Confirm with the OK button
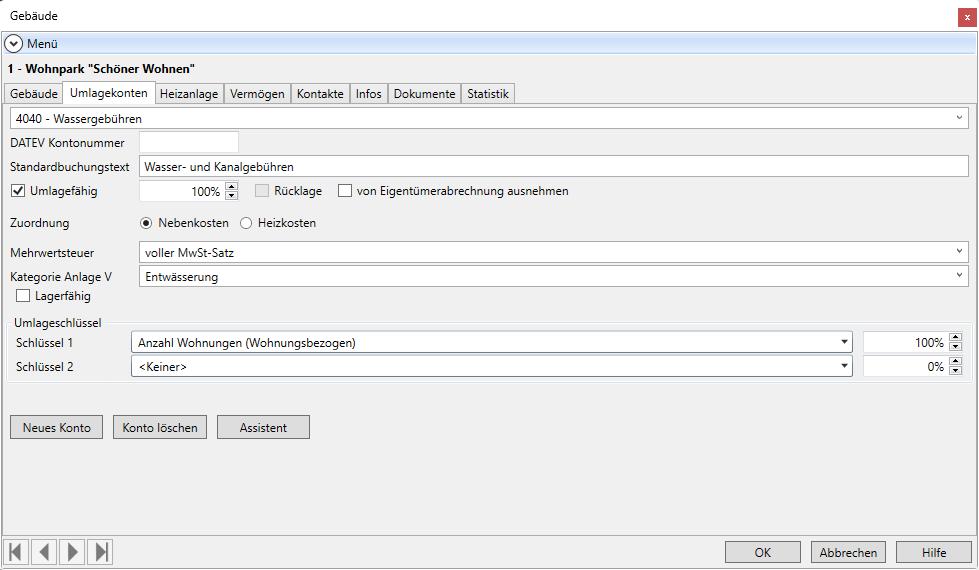Screen dimensions: 979x570 pos(762,552)
